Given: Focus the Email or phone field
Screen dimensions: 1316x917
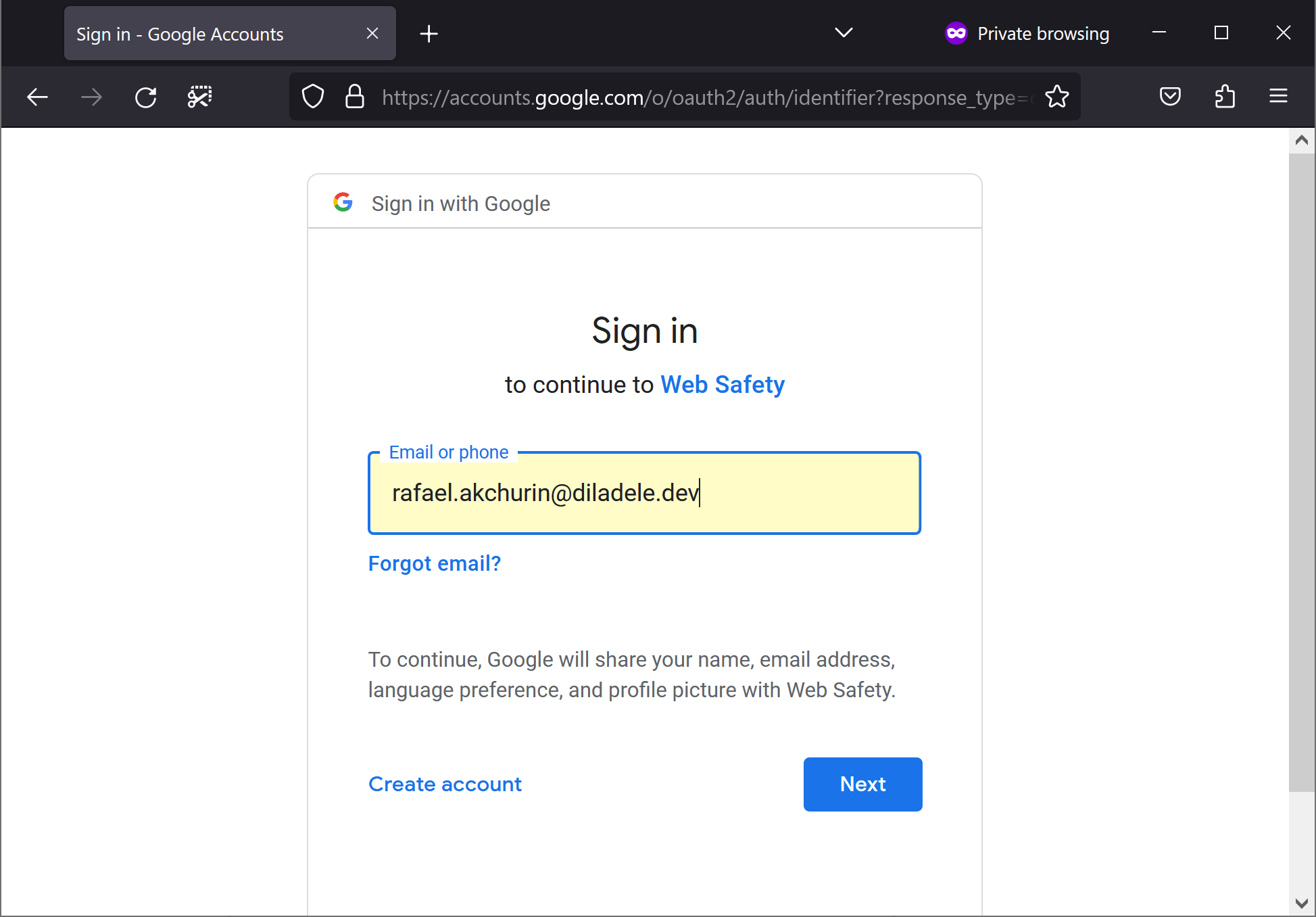Looking at the screenshot, I should point(644,493).
